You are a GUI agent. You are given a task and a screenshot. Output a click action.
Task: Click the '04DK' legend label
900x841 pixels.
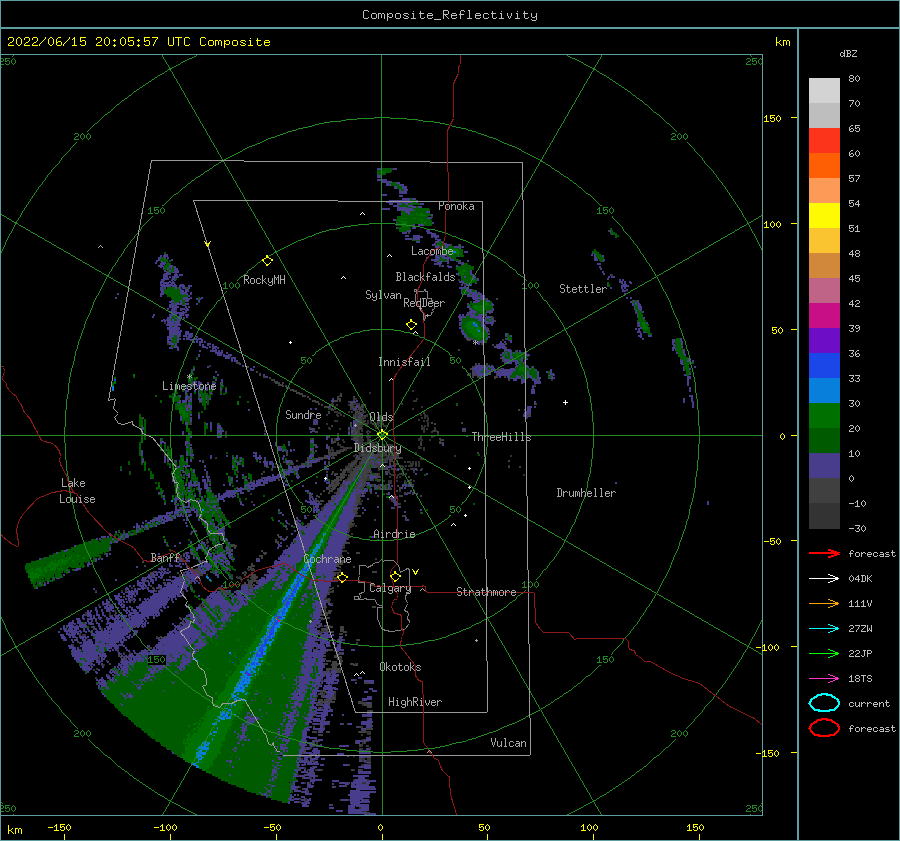pyautogui.click(x=860, y=578)
